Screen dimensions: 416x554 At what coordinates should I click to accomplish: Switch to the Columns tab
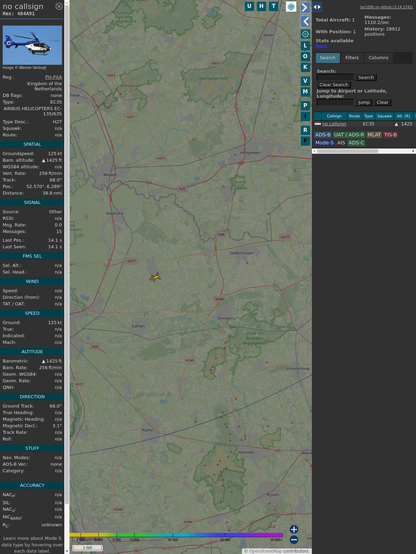[x=378, y=58]
